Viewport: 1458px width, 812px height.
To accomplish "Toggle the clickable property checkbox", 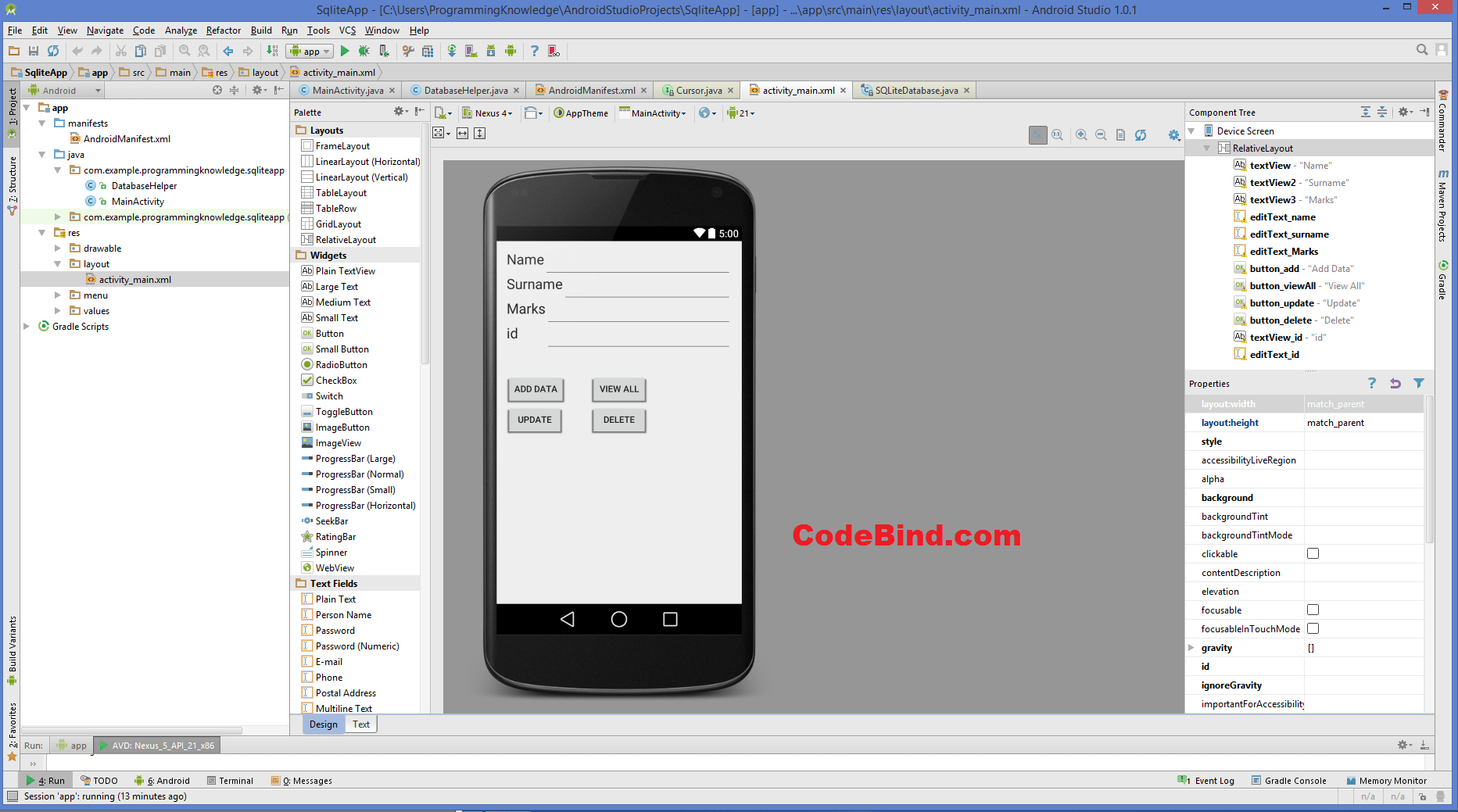I will pos(1313,553).
